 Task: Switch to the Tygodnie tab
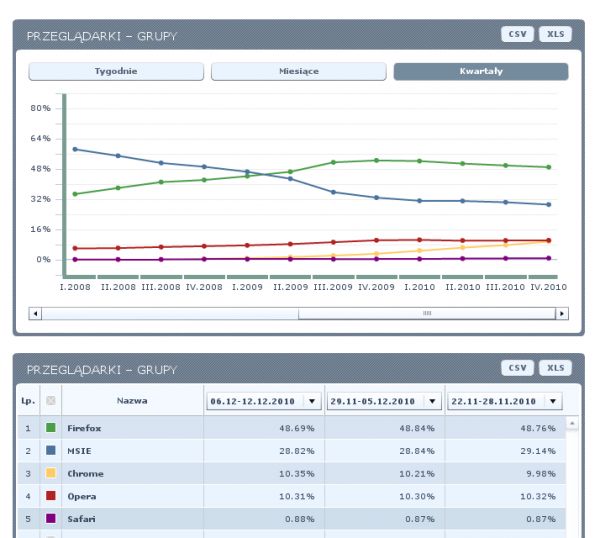(x=116, y=71)
